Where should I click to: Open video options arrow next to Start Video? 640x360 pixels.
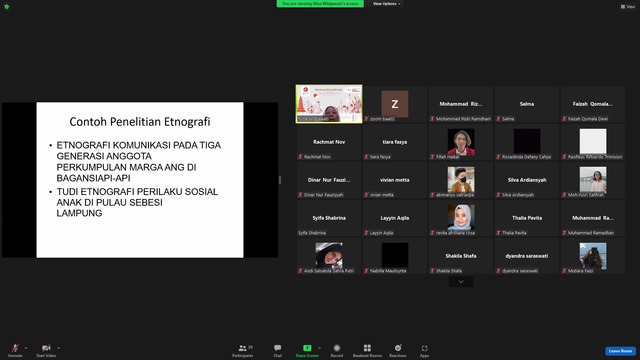tap(59, 348)
